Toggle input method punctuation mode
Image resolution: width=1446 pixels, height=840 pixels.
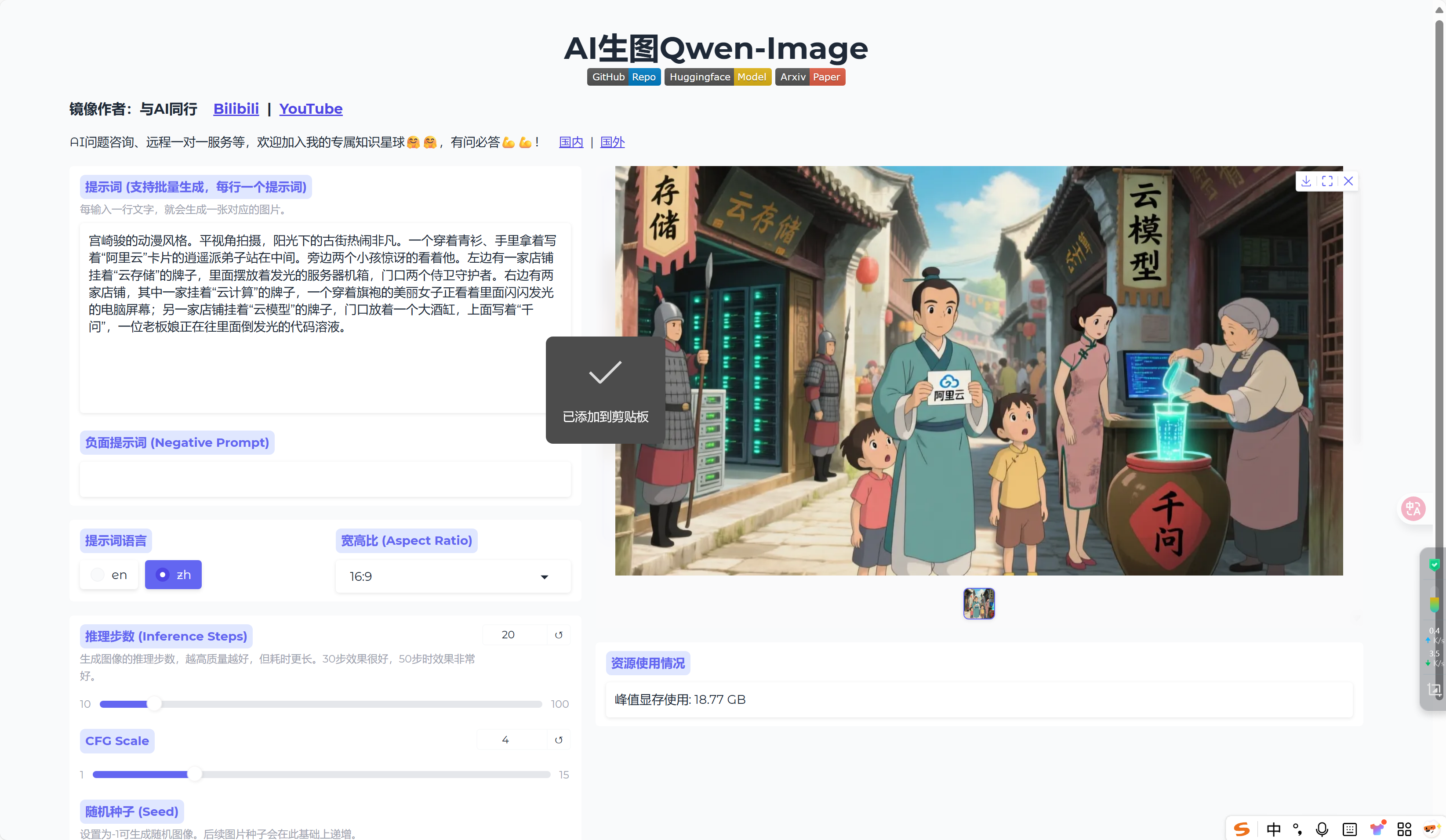[1297, 829]
